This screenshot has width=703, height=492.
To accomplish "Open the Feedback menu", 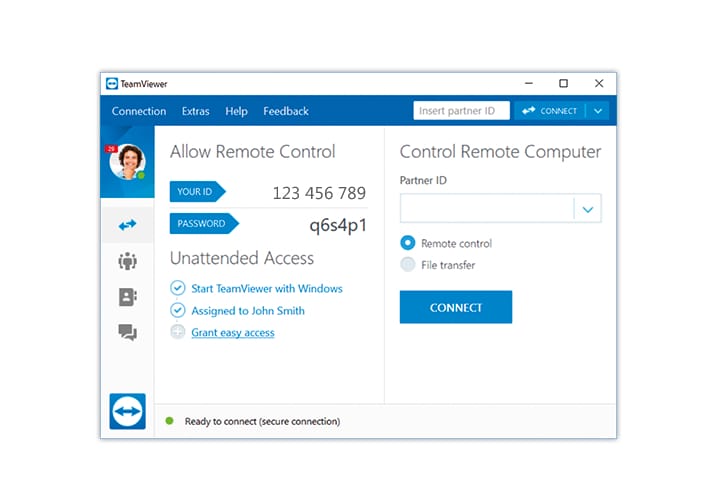I will tap(286, 111).
